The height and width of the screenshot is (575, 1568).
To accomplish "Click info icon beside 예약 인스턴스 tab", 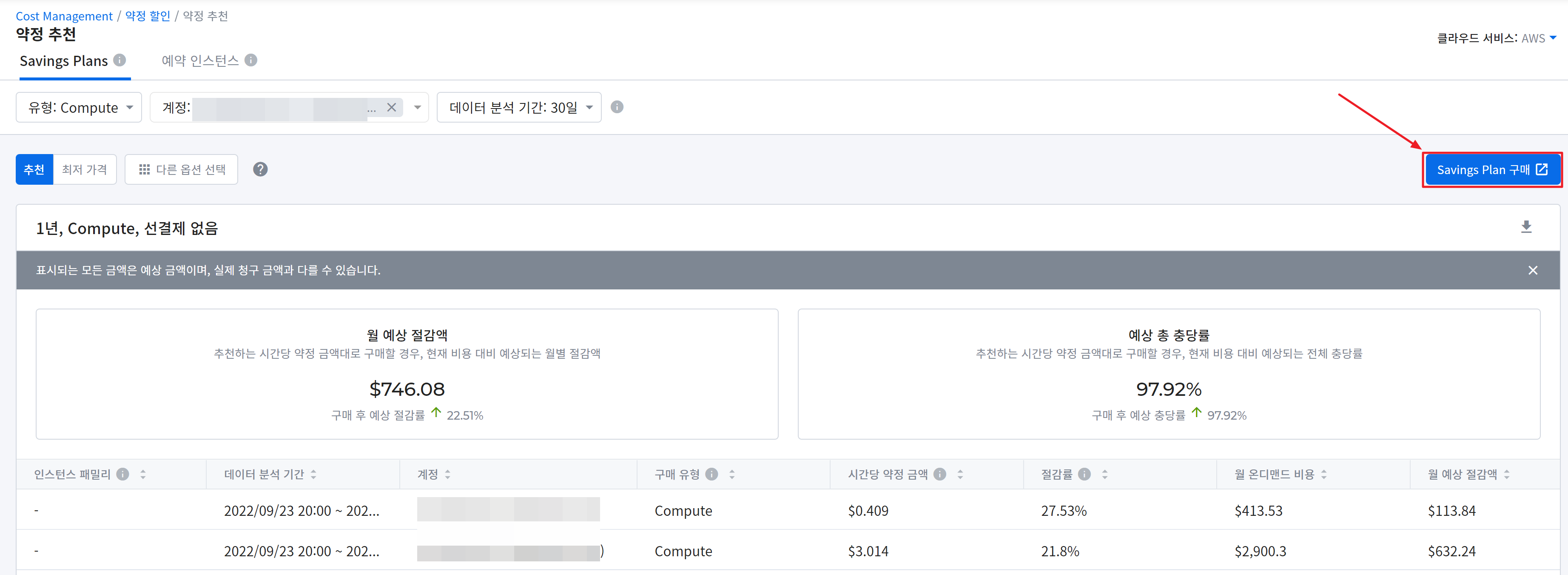I will click(251, 60).
